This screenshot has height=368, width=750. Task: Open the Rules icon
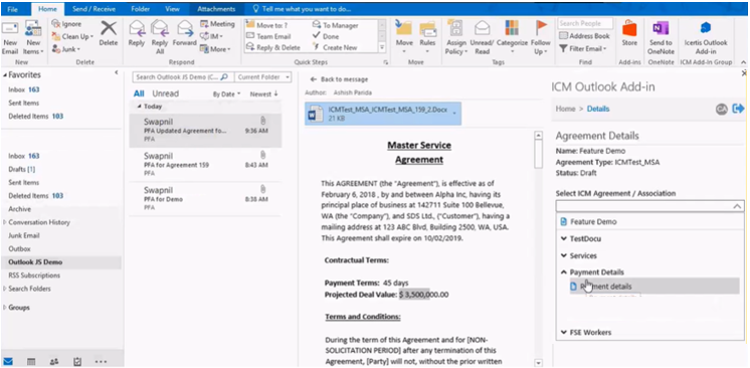pos(428,28)
